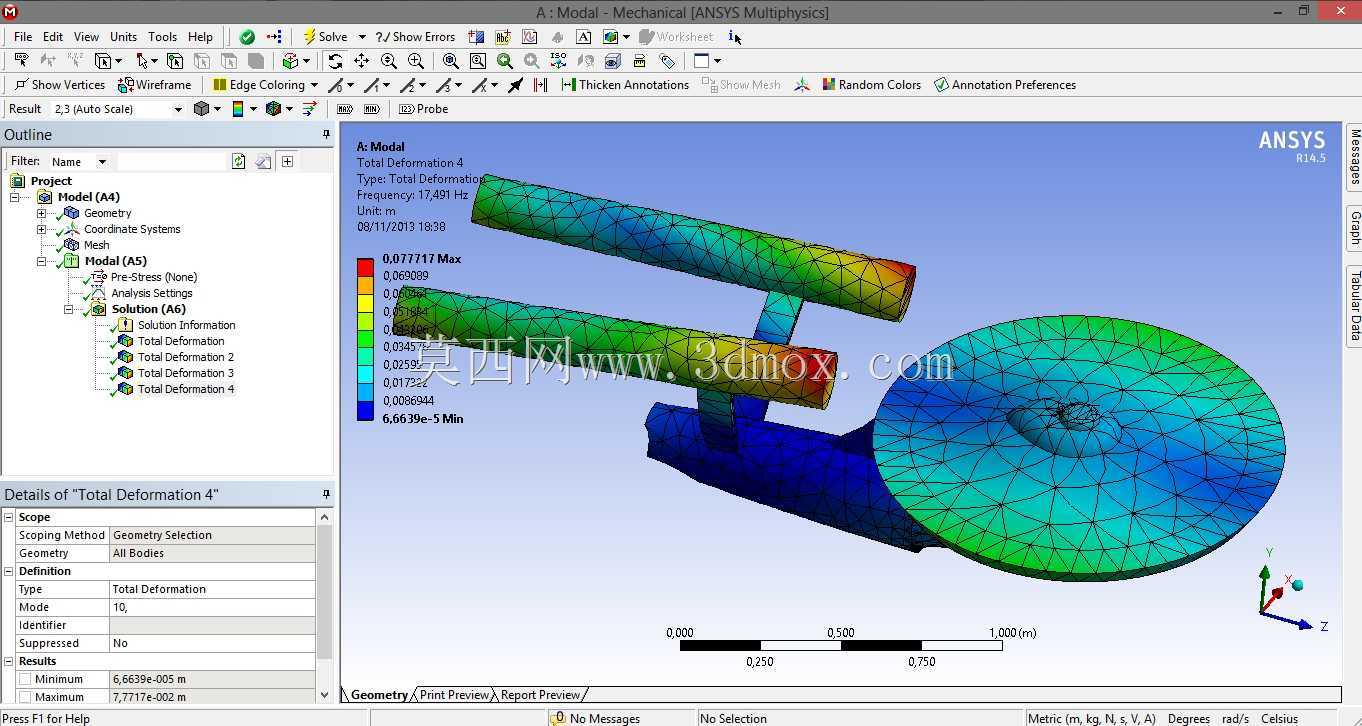Expand the Geometry tree node

tap(41, 213)
